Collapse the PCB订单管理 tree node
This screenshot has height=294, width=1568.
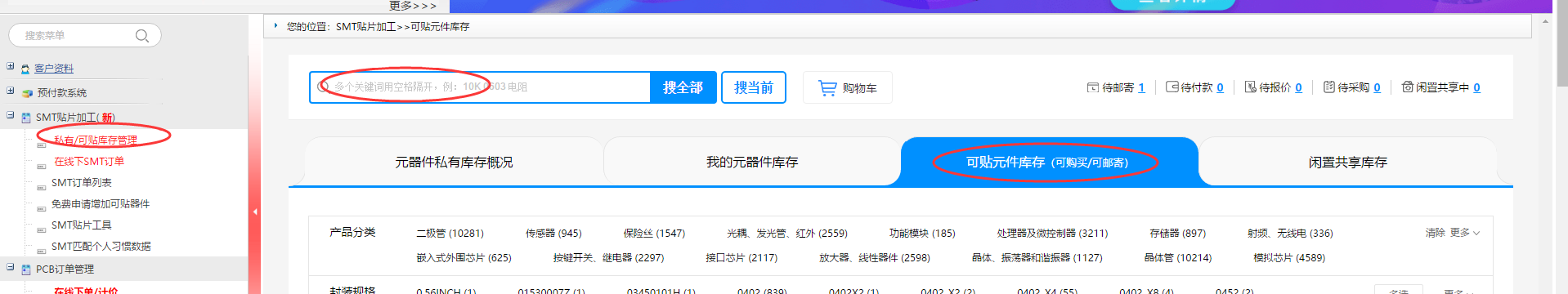[10, 267]
